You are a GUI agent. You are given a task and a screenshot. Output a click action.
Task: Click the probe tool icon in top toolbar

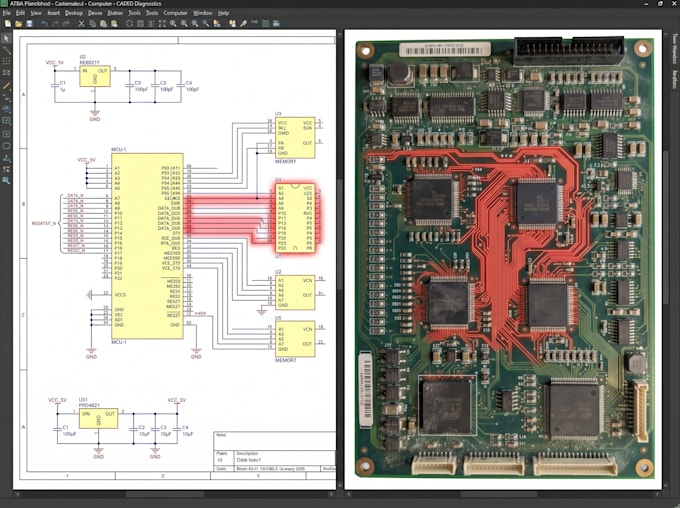point(243,23)
